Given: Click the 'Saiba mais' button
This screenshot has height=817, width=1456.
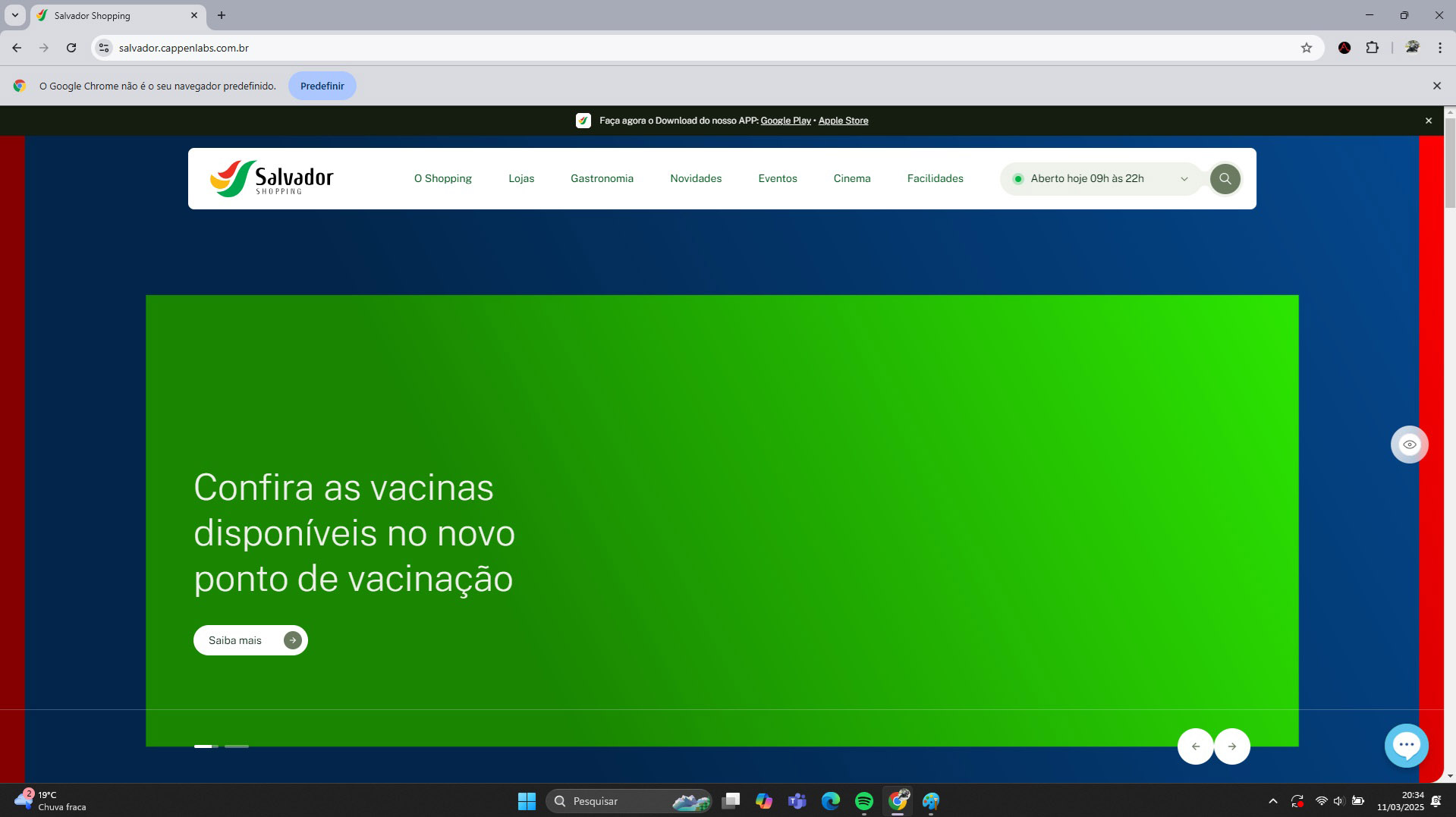Looking at the screenshot, I should tap(250, 640).
